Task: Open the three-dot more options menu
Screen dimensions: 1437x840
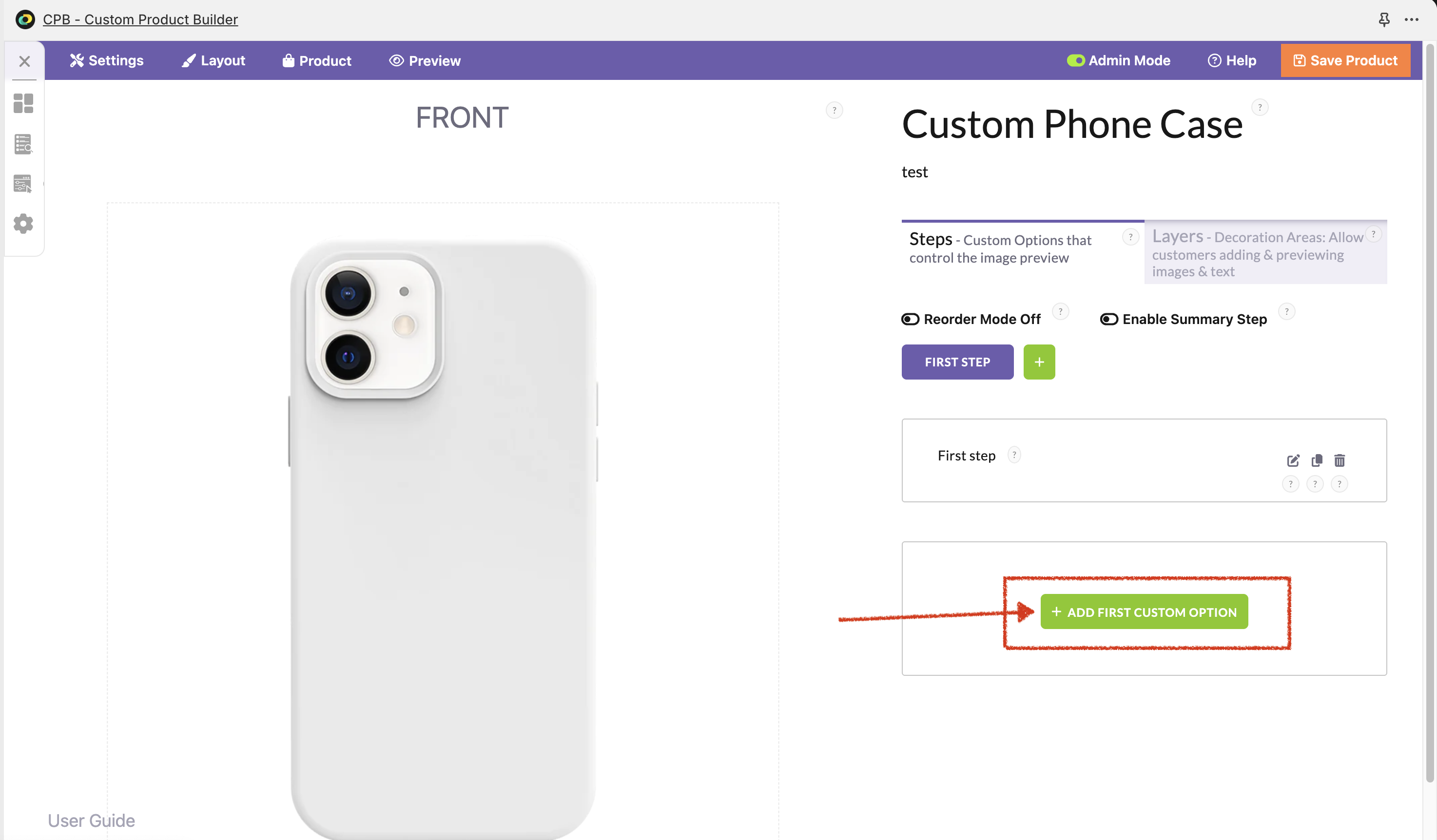Action: click(x=1412, y=20)
